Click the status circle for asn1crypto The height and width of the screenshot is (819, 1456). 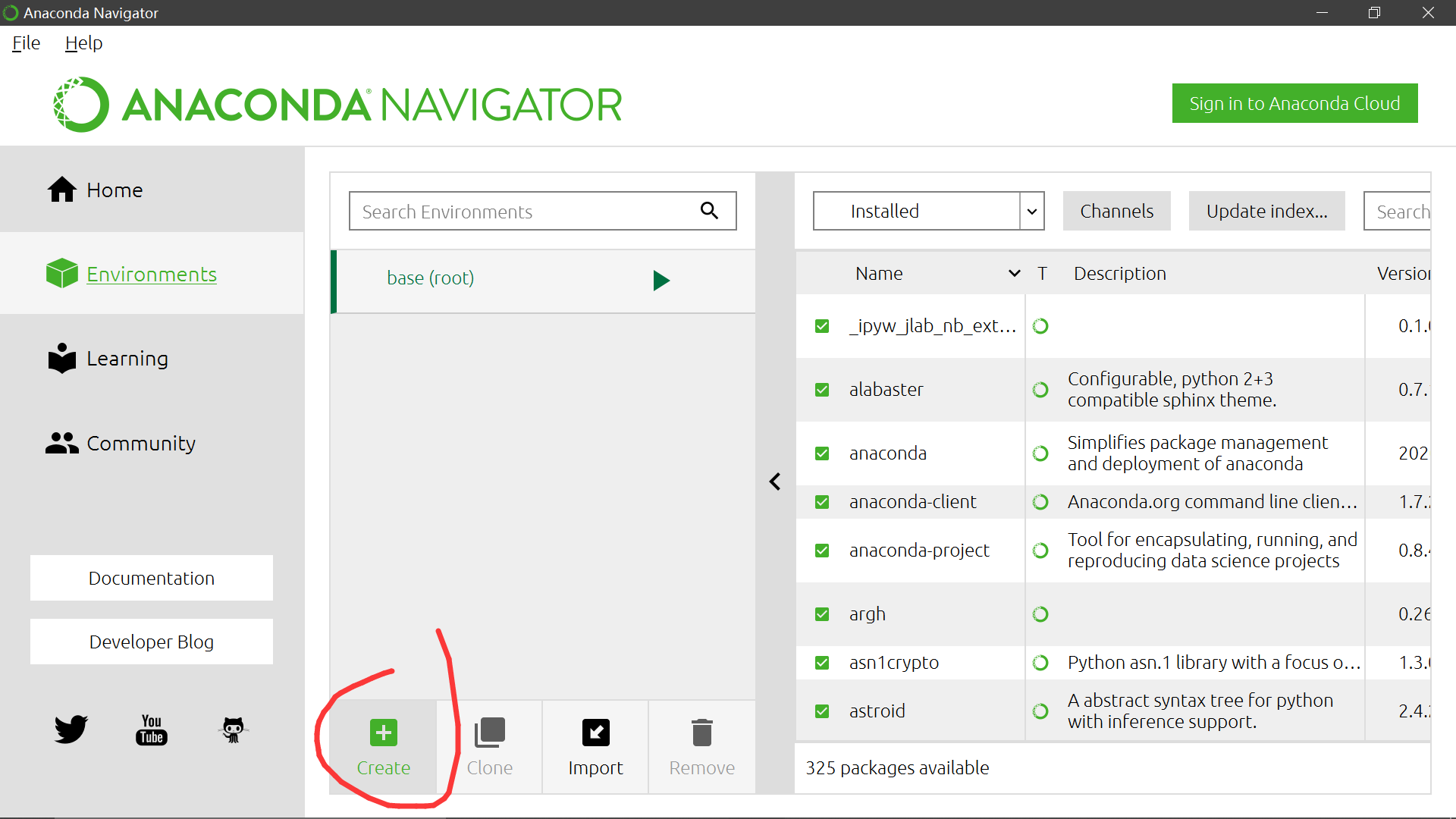pyautogui.click(x=1041, y=663)
